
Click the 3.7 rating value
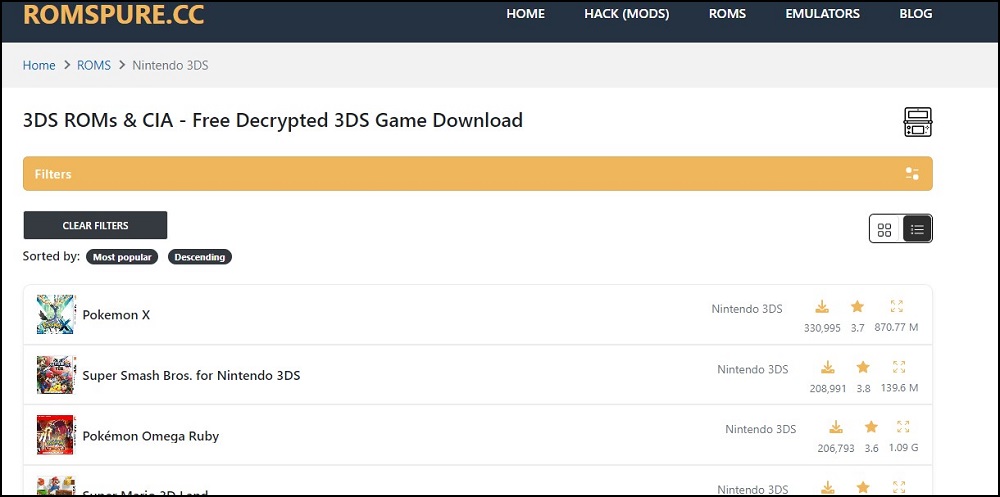pyautogui.click(x=858, y=328)
